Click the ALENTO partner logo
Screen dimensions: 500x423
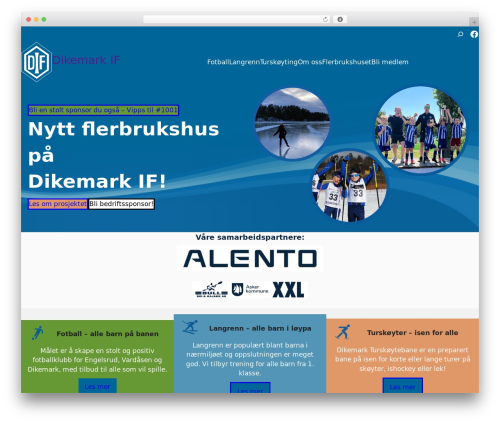tap(250, 259)
